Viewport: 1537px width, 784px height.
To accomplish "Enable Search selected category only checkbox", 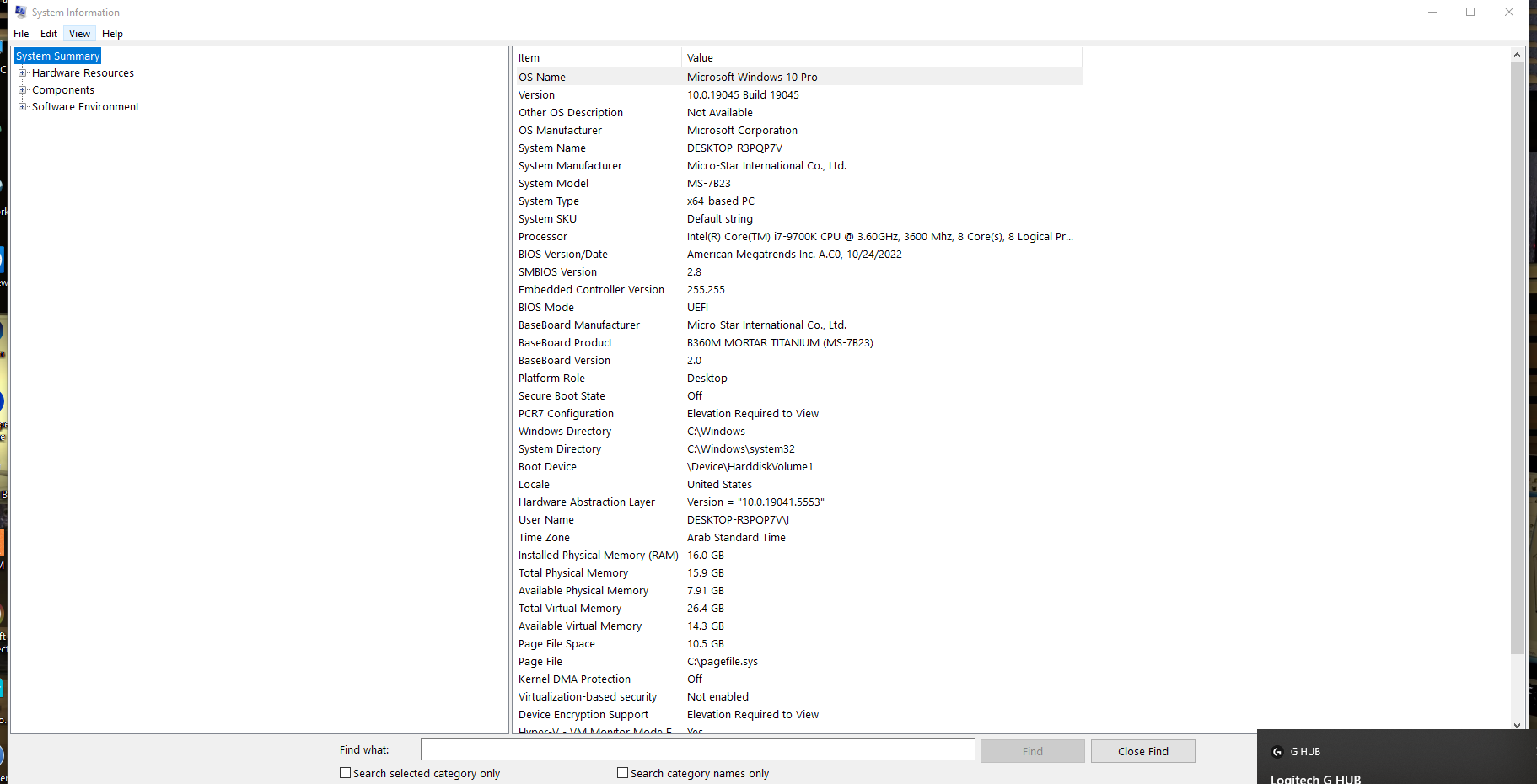I will tap(345, 772).
